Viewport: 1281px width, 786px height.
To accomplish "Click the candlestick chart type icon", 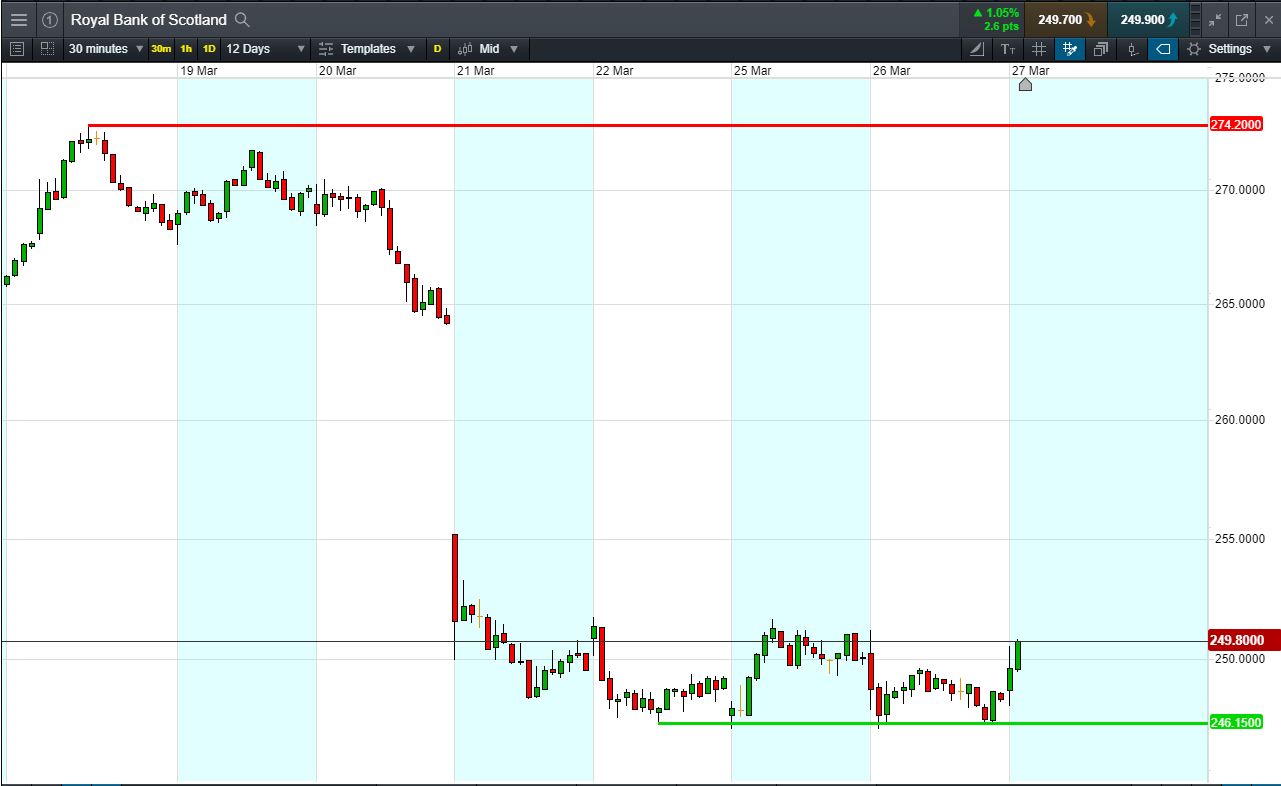I will [x=465, y=49].
